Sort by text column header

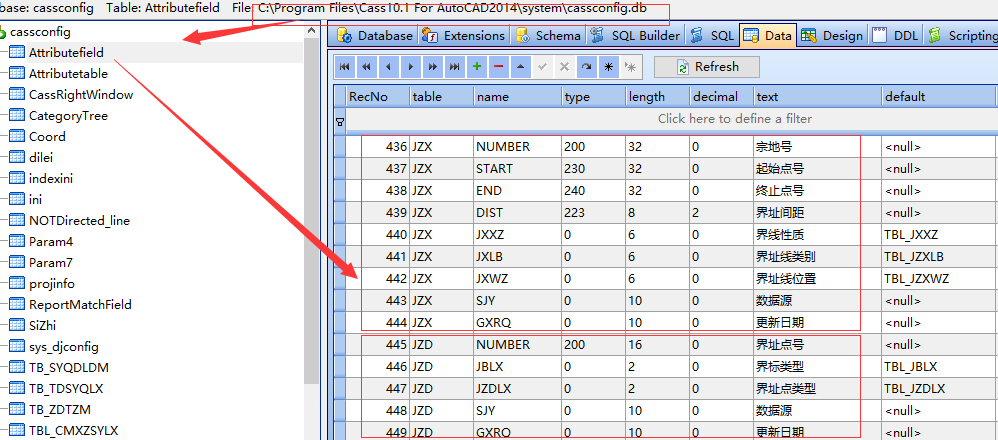(818, 97)
